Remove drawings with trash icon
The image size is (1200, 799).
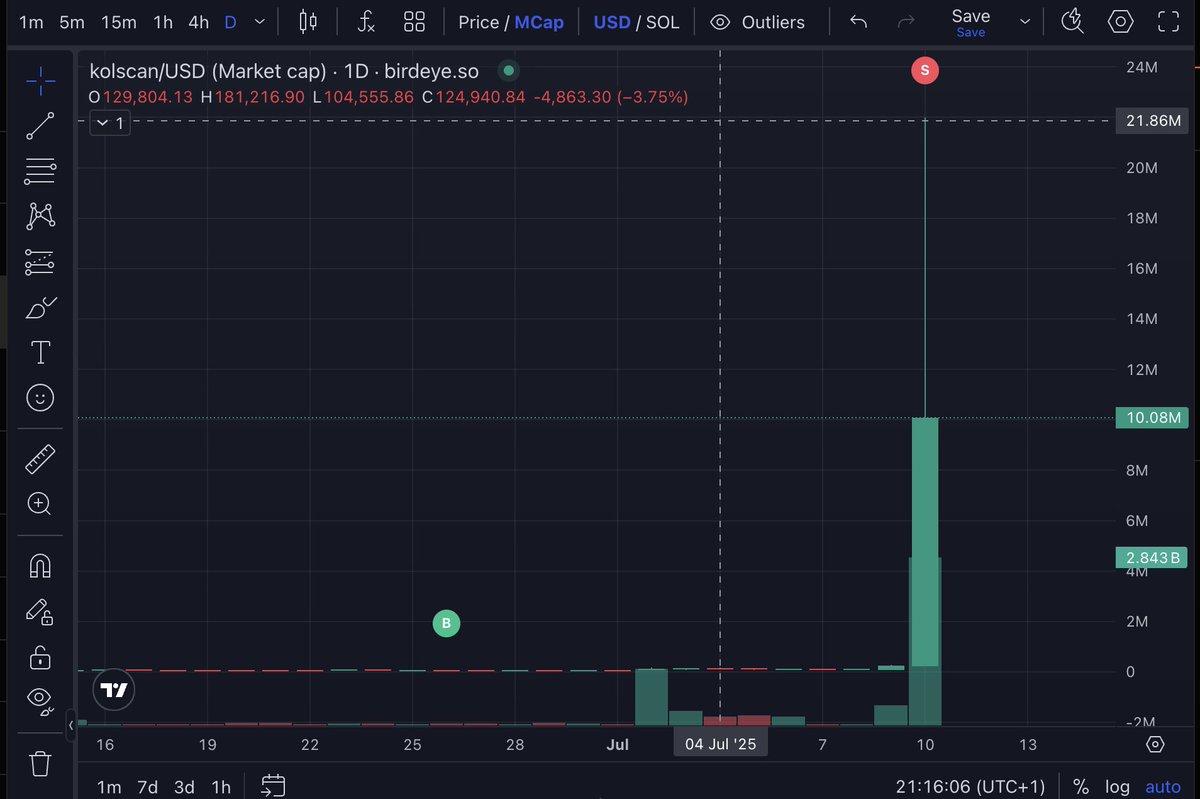pos(40,764)
